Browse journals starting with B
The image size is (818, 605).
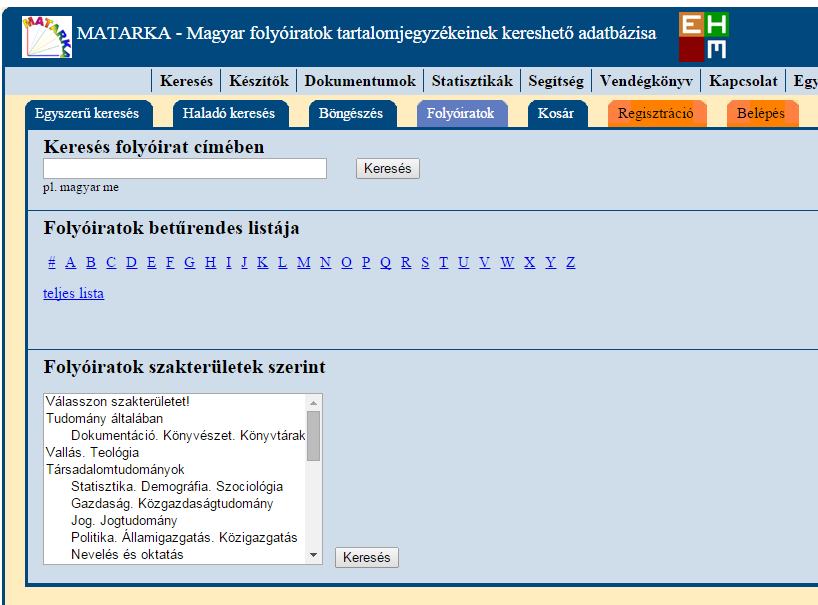[x=91, y=262]
